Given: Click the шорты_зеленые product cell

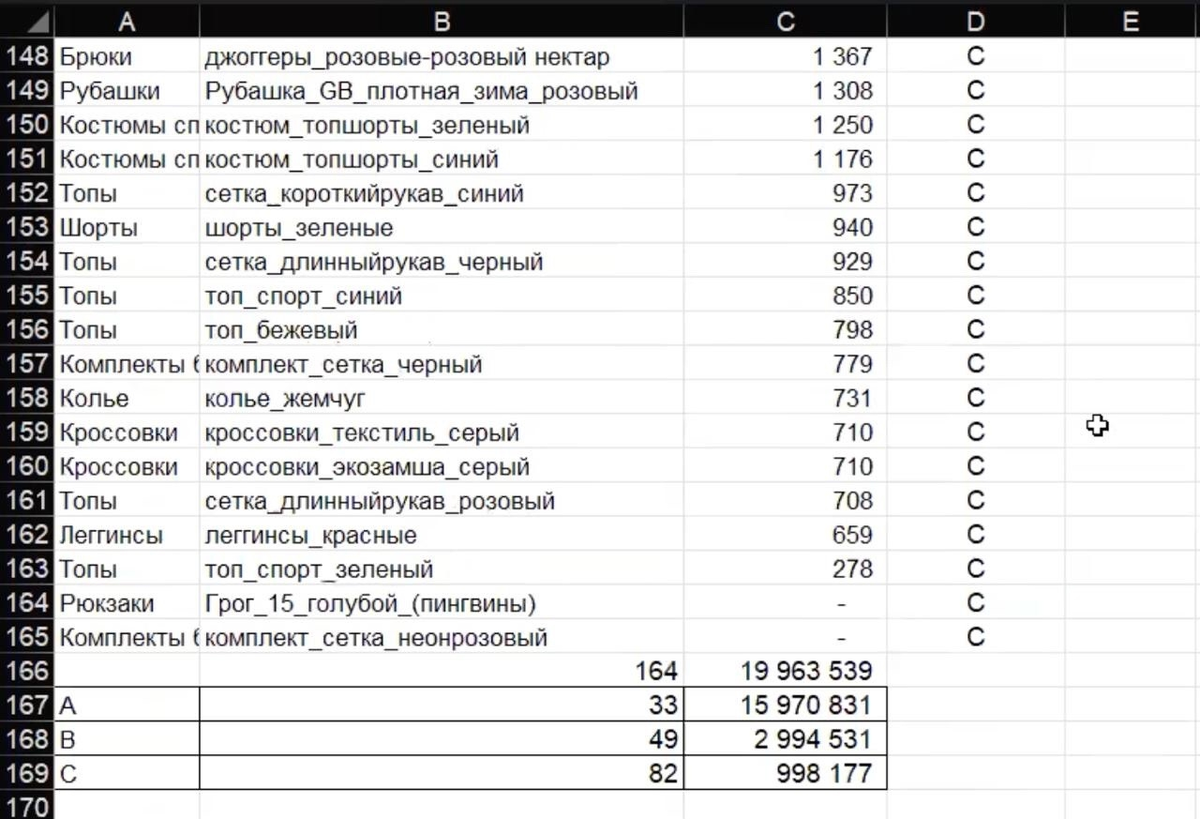Looking at the screenshot, I should [442, 228].
